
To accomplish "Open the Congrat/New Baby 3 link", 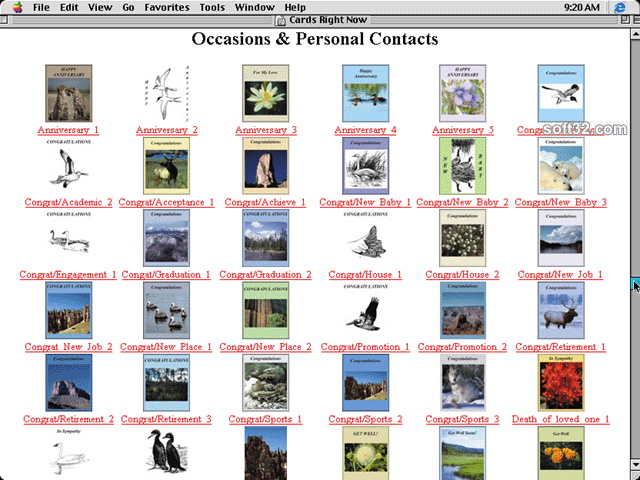I will [x=561, y=202].
